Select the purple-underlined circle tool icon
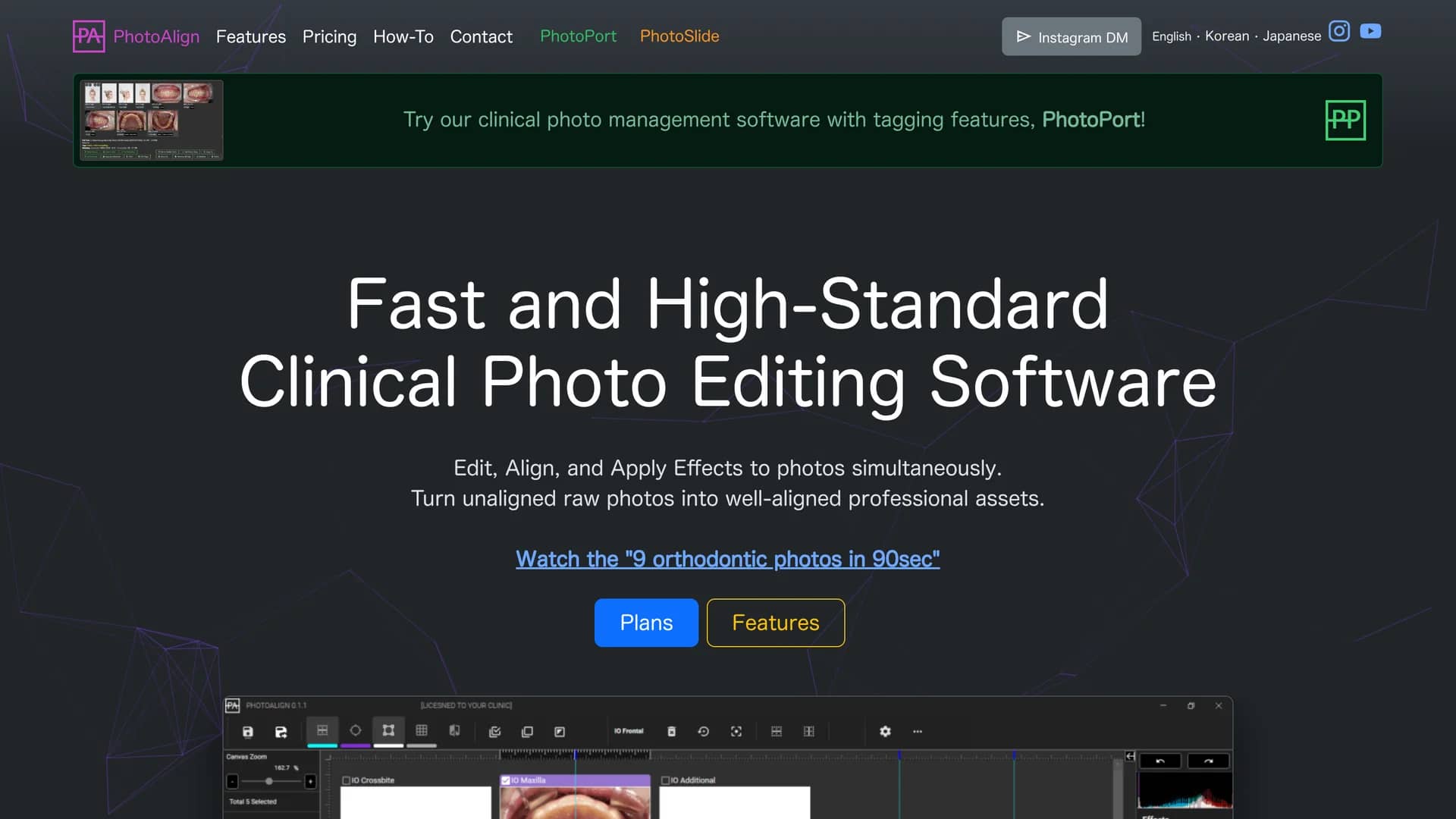This screenshot has width=1456, height=819. [355, 730]
